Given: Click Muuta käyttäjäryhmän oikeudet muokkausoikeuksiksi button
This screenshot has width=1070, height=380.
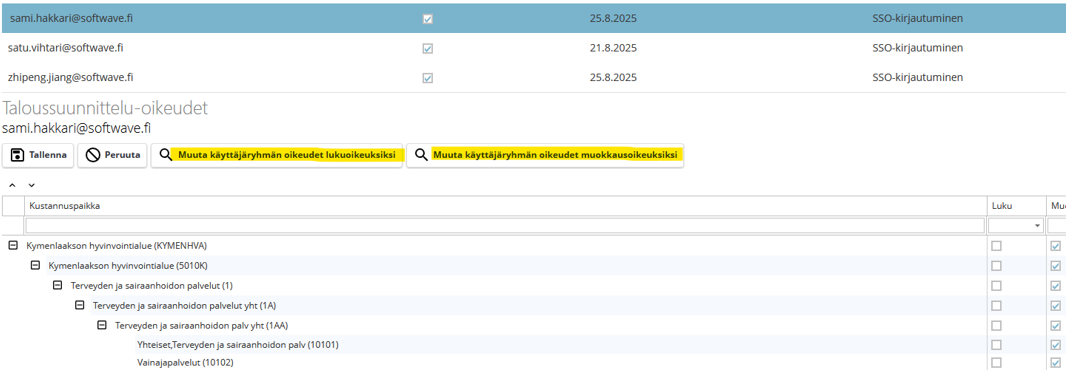Looking at the screenshot, I should tap(545, 156).
